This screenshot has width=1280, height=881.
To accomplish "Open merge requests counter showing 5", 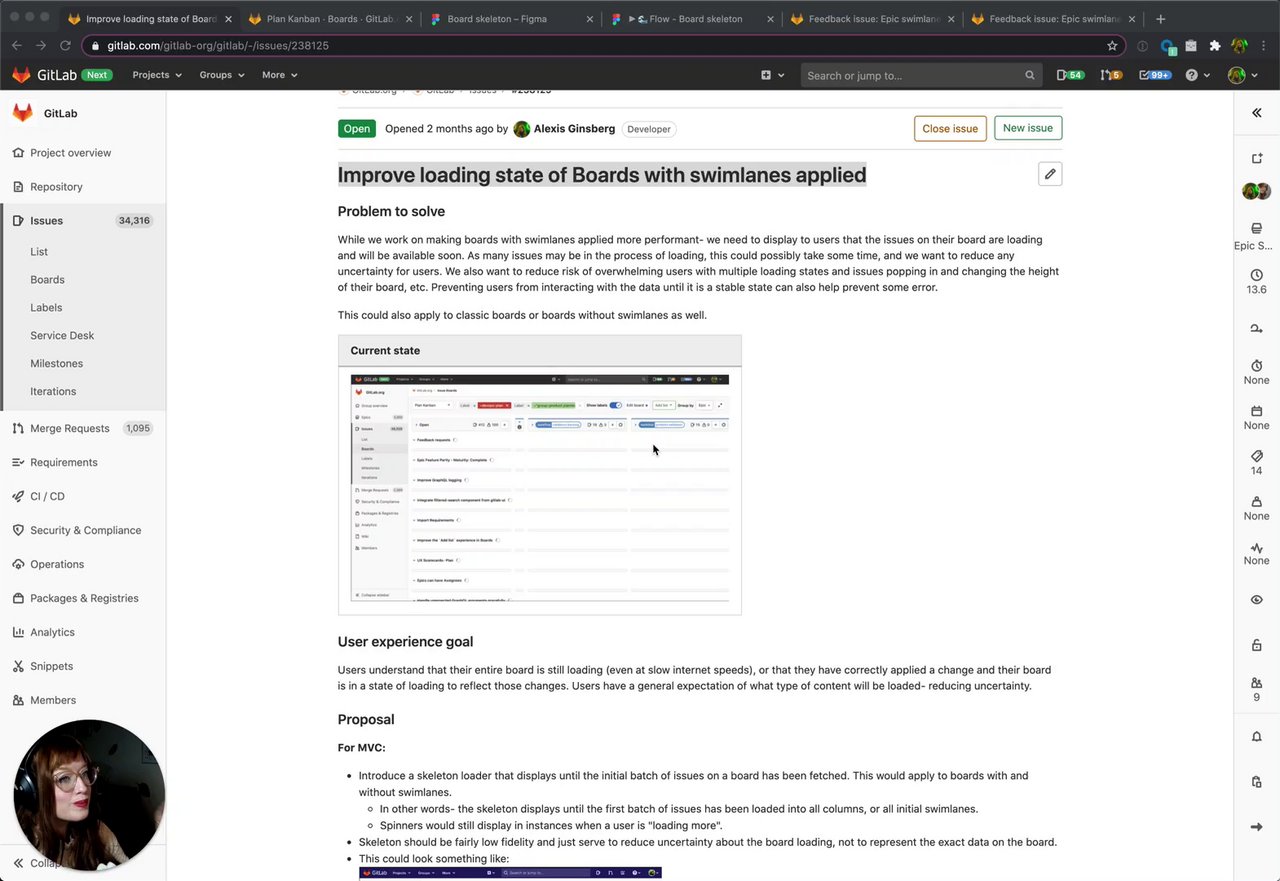I will point(1111,75).
